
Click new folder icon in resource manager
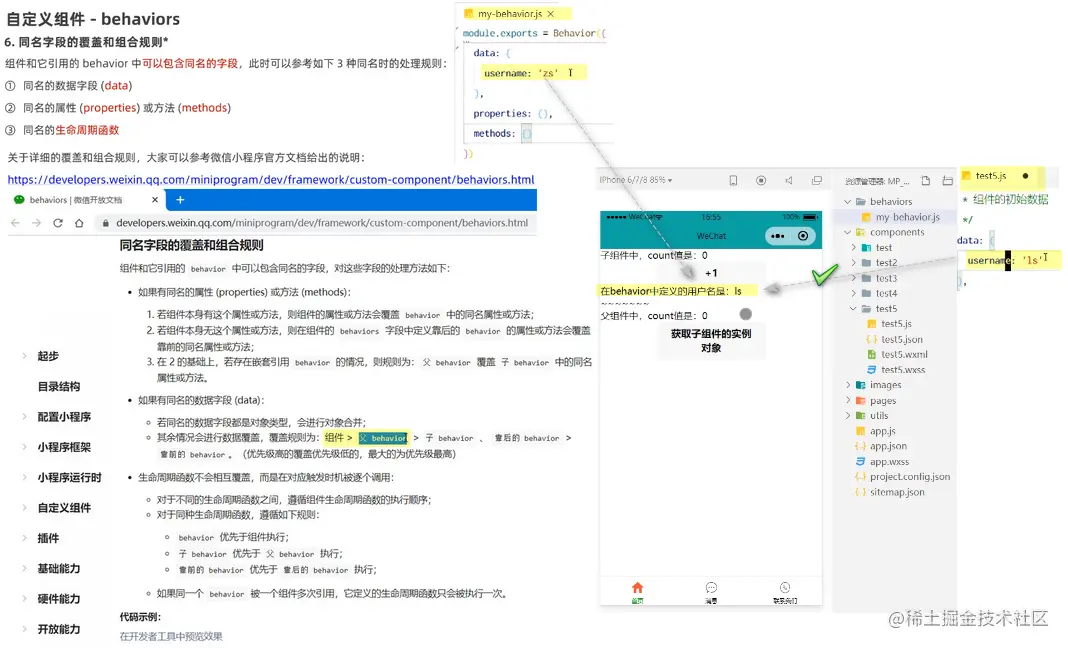(947, 181)
